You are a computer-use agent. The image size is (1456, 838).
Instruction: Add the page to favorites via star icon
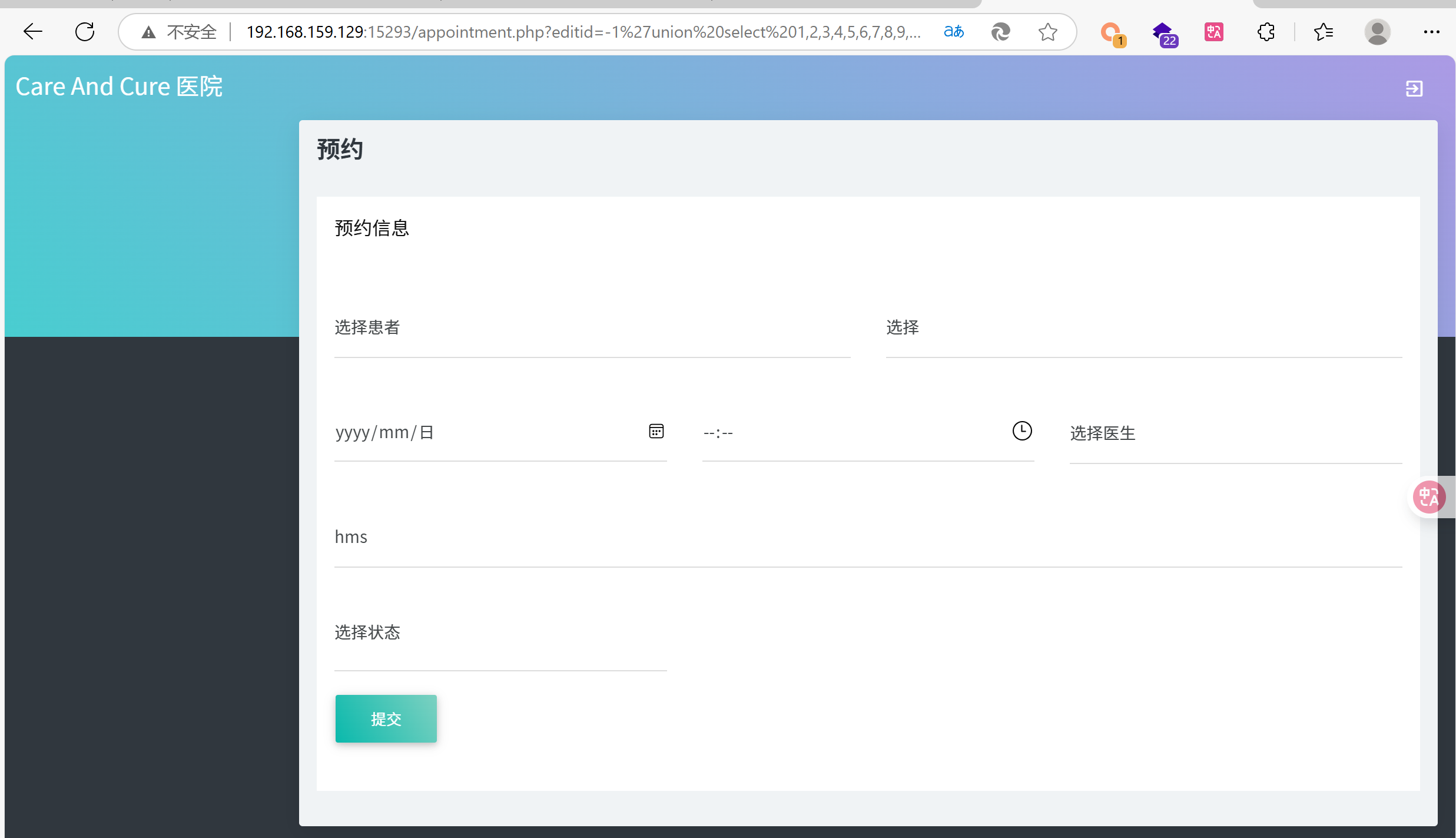(x=1047, y=32)
